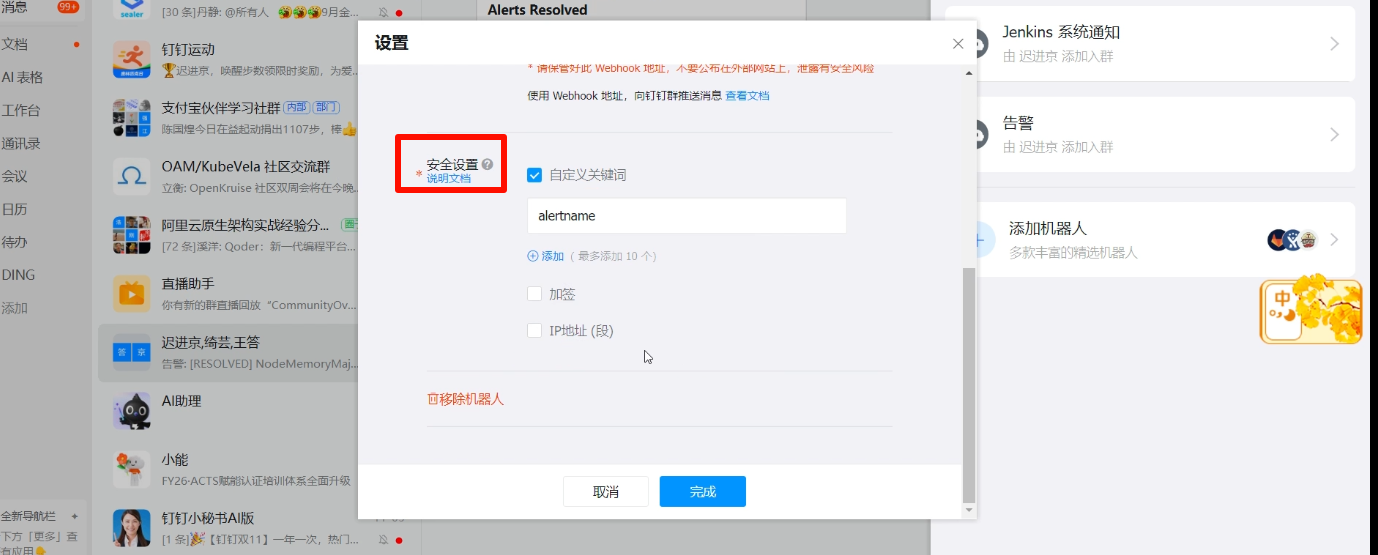Switch to 消息 in the left navigation
This screenshot has height=555, width=1378.
(x=15, y=7)
